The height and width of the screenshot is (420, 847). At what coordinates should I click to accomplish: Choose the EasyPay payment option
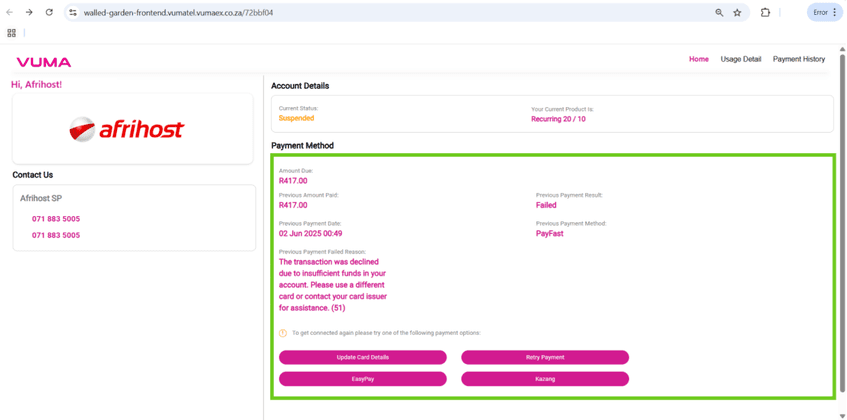(362, 379)
